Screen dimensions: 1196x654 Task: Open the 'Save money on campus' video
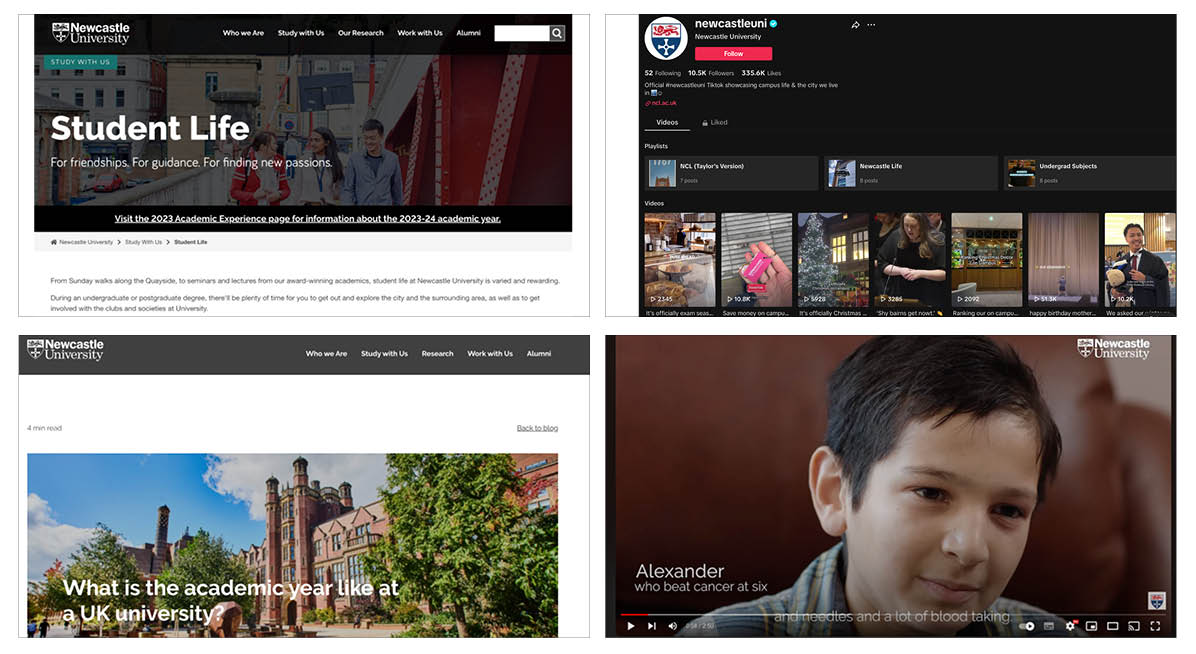coord(757,259)
